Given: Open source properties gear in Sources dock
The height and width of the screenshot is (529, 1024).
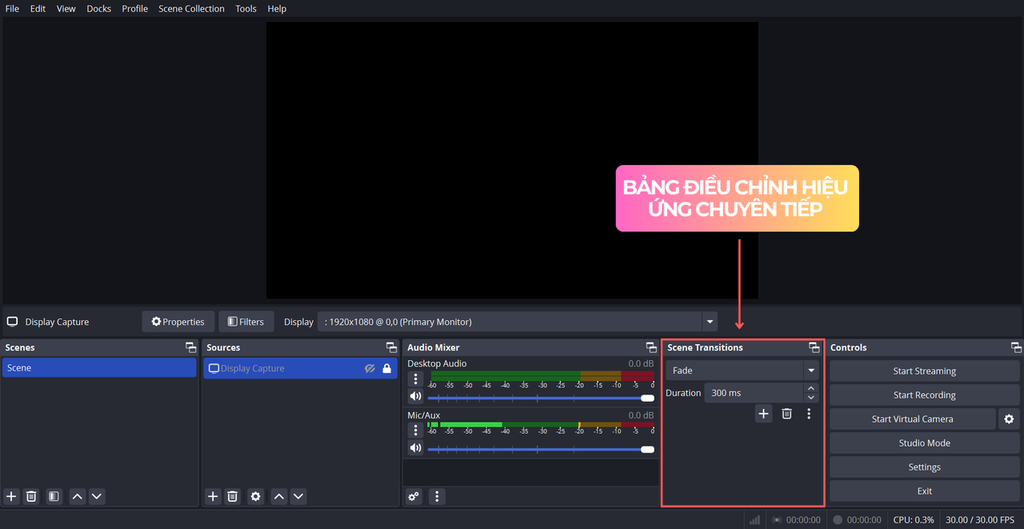Looking at the screenshot, I should click(256, 496).
